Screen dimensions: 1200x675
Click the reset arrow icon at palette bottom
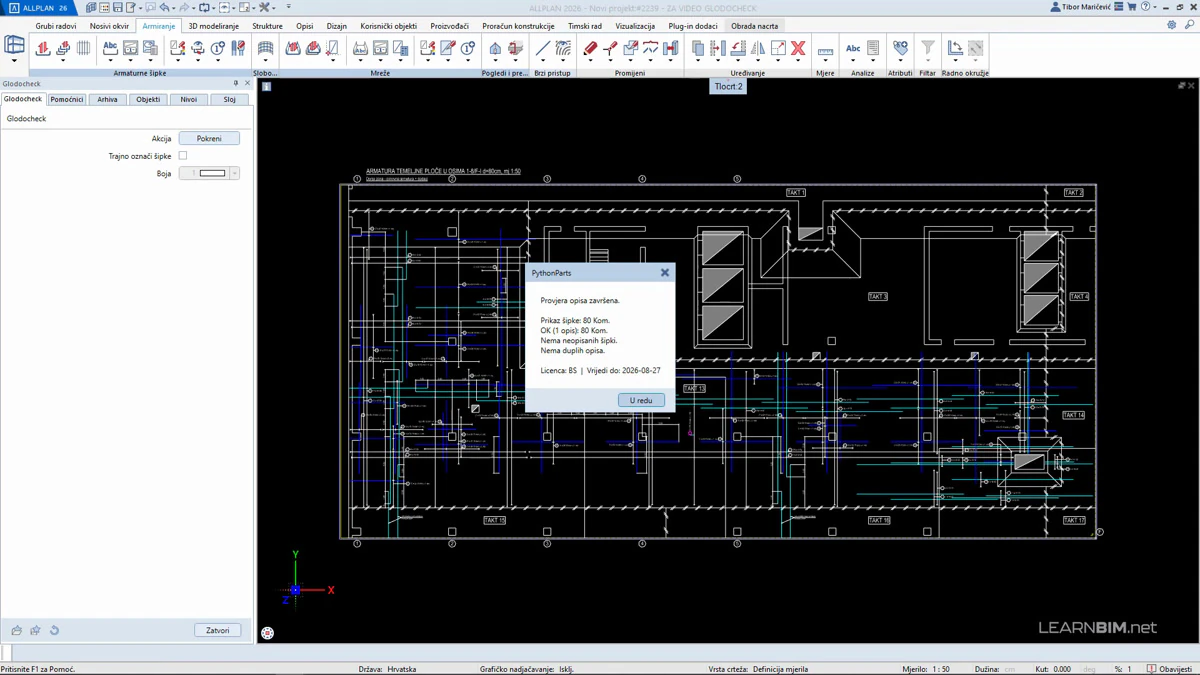coord(54,631)
